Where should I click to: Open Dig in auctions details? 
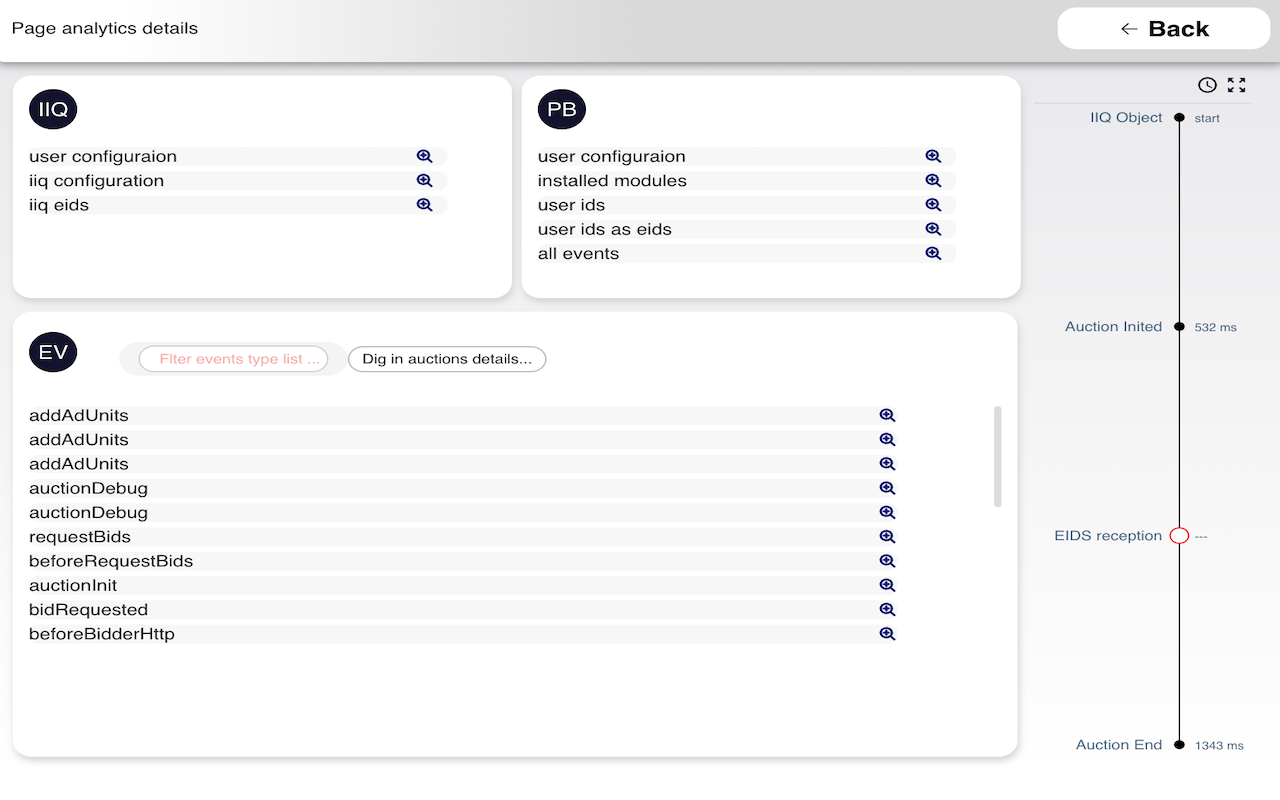coord(446,359)
